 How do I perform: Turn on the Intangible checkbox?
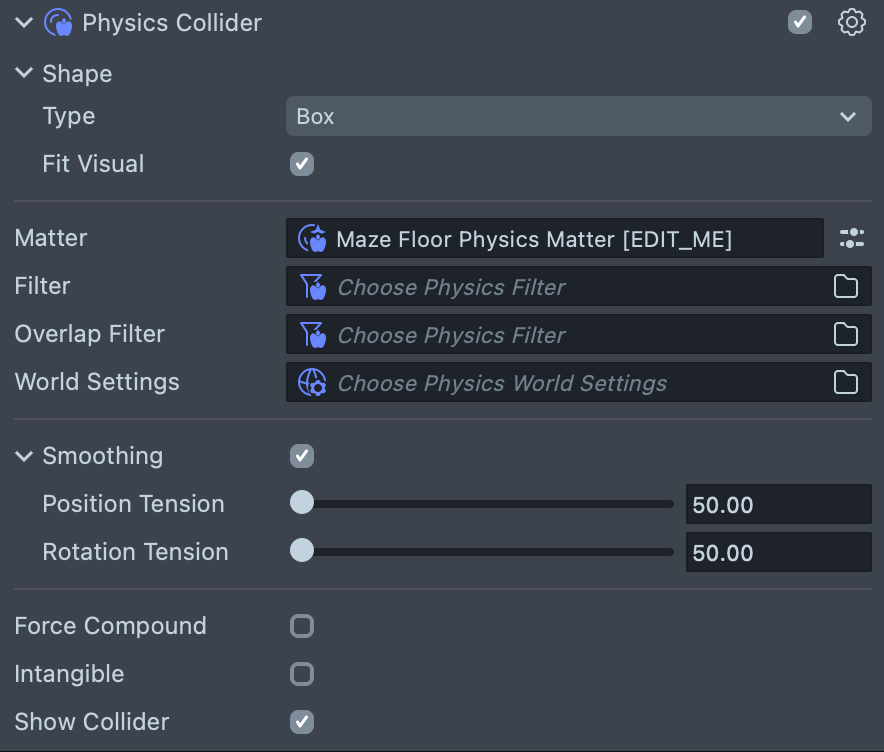click(302, 674)
